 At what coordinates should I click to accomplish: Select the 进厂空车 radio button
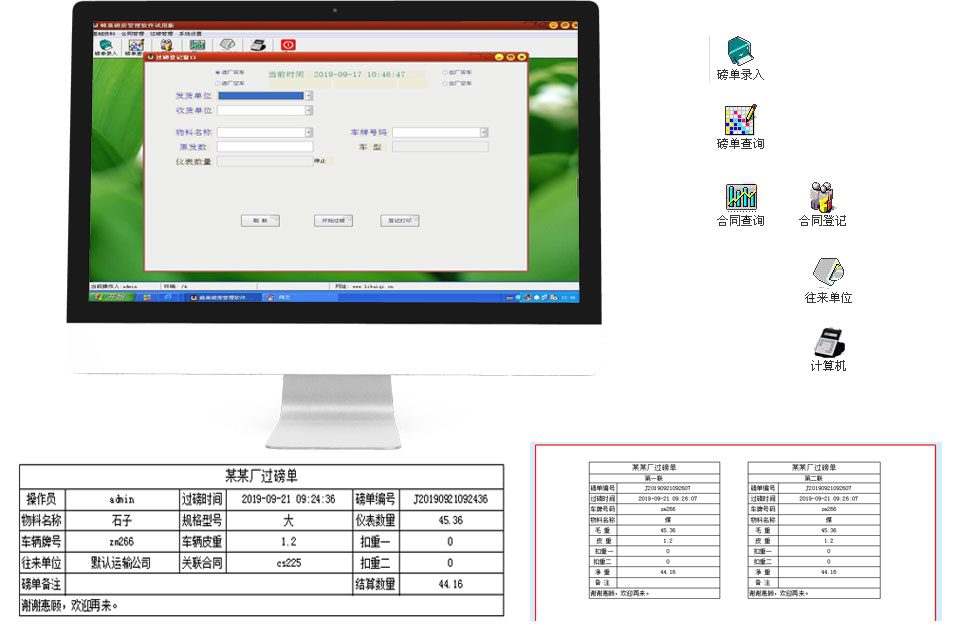[x=217, y=83]
